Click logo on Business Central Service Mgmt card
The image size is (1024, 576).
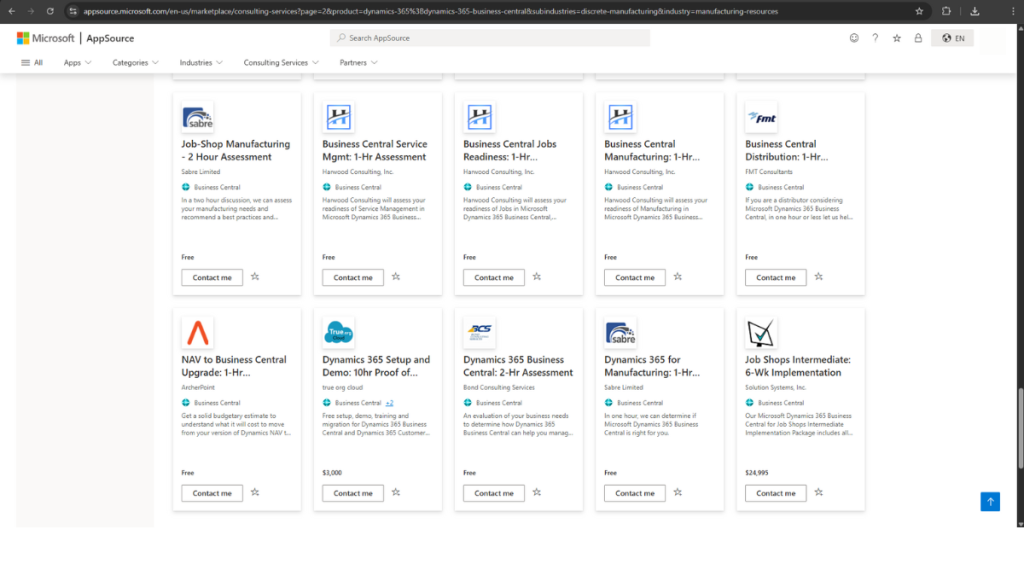(x=338, y=118)
